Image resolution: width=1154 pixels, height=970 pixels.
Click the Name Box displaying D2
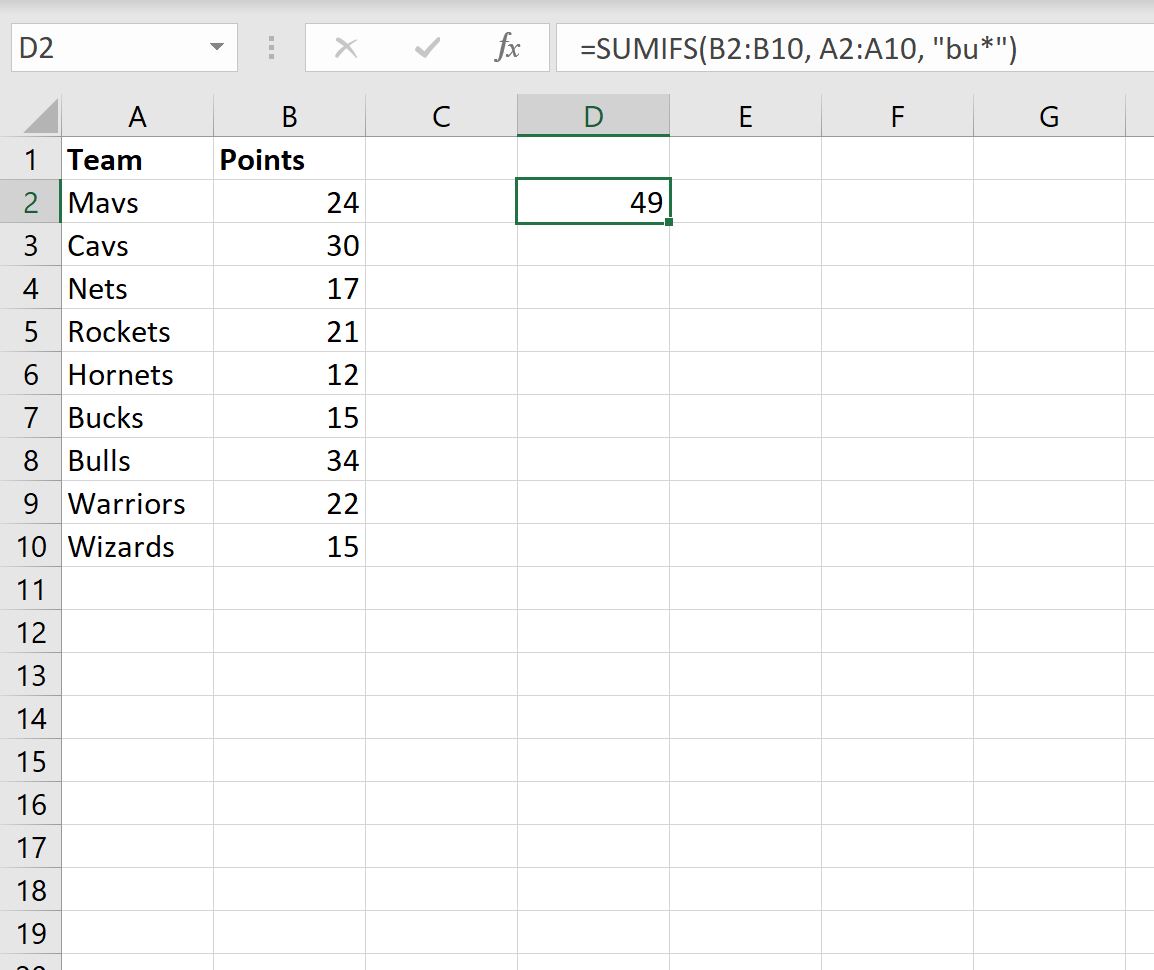(x=110, y=47)
